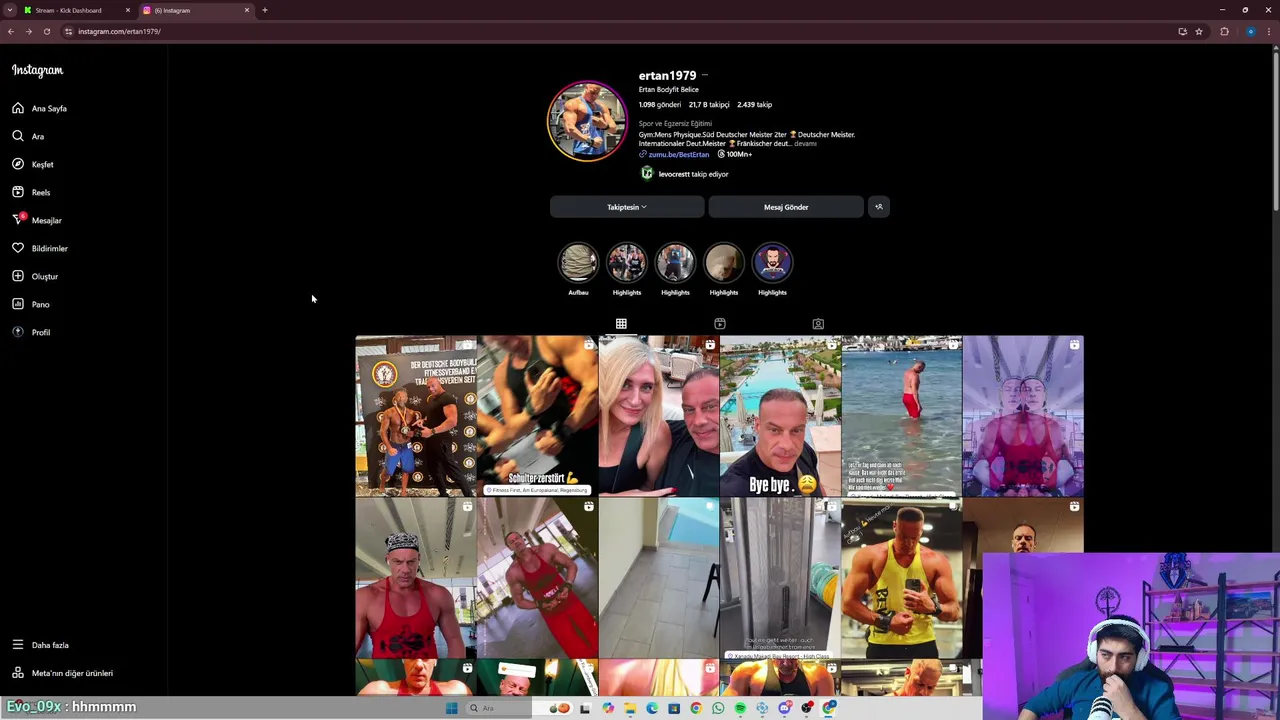
Task: Open the 2.439 takip following list
Action: [754, 104]
